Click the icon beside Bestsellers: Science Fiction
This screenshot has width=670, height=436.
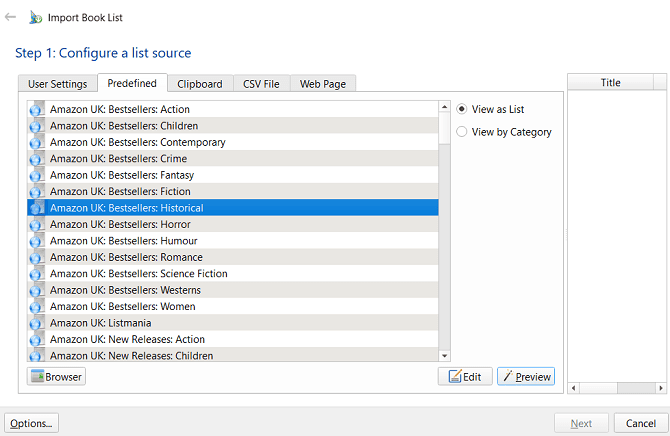click(36, 274)
